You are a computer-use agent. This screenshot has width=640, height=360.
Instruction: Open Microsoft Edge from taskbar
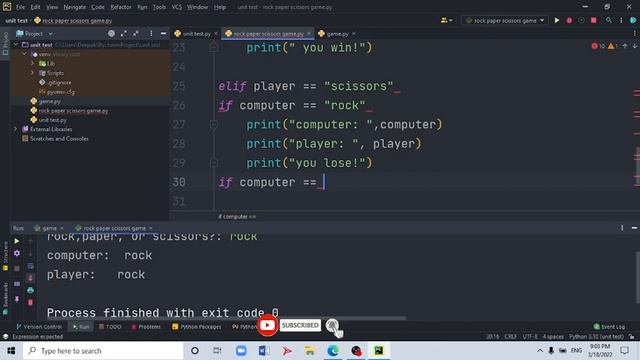point(333,351)
